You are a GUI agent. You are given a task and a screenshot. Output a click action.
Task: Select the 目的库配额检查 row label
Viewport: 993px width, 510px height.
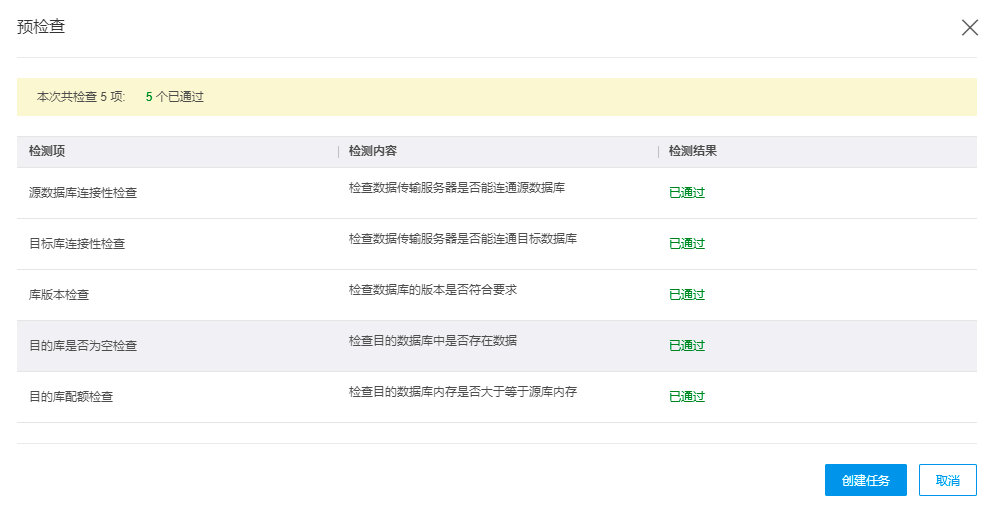click(71, 397)
